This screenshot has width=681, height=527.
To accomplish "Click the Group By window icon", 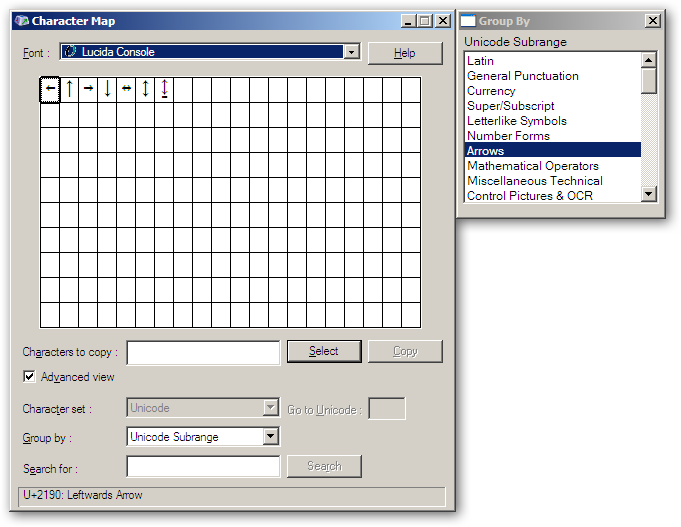I will pyautogui.click(x=468, y=20).
